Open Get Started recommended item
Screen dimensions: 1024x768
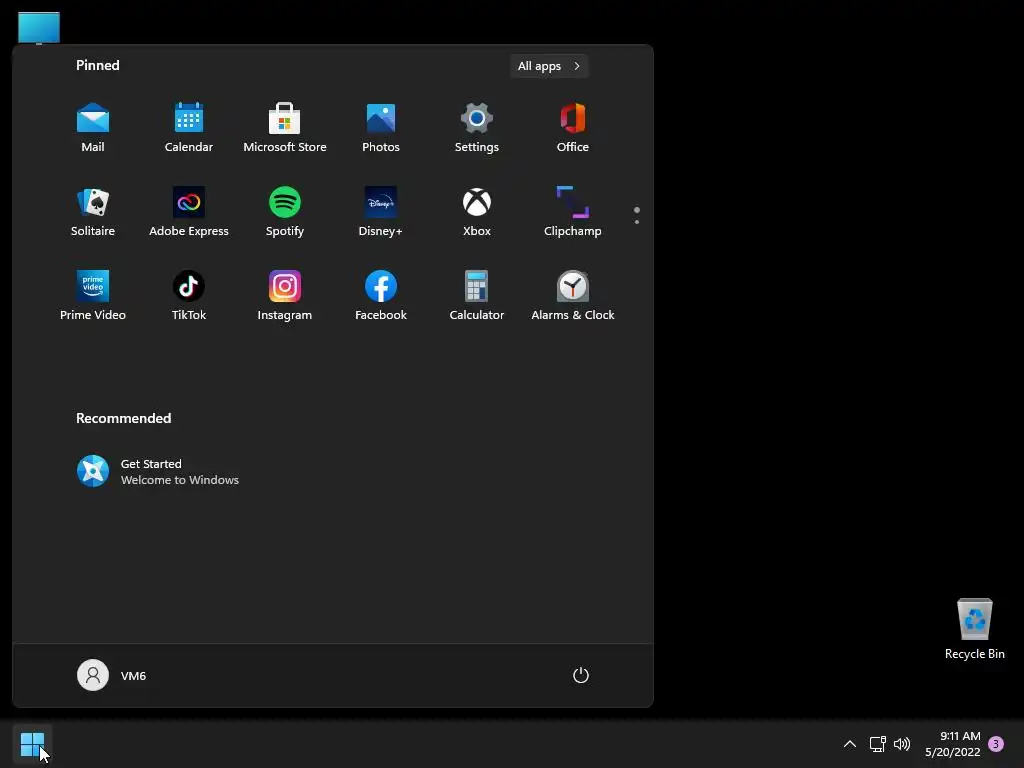[158, 472]
